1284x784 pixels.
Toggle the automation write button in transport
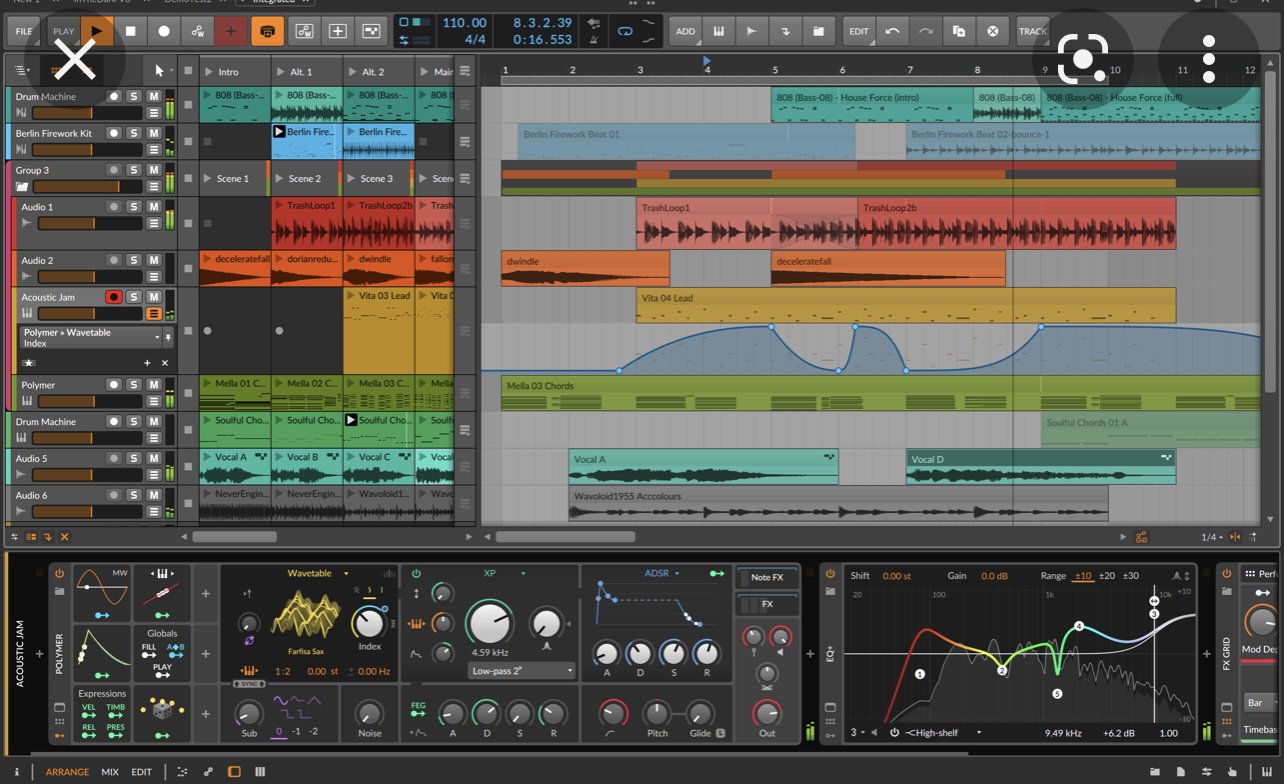click(198, 31)
